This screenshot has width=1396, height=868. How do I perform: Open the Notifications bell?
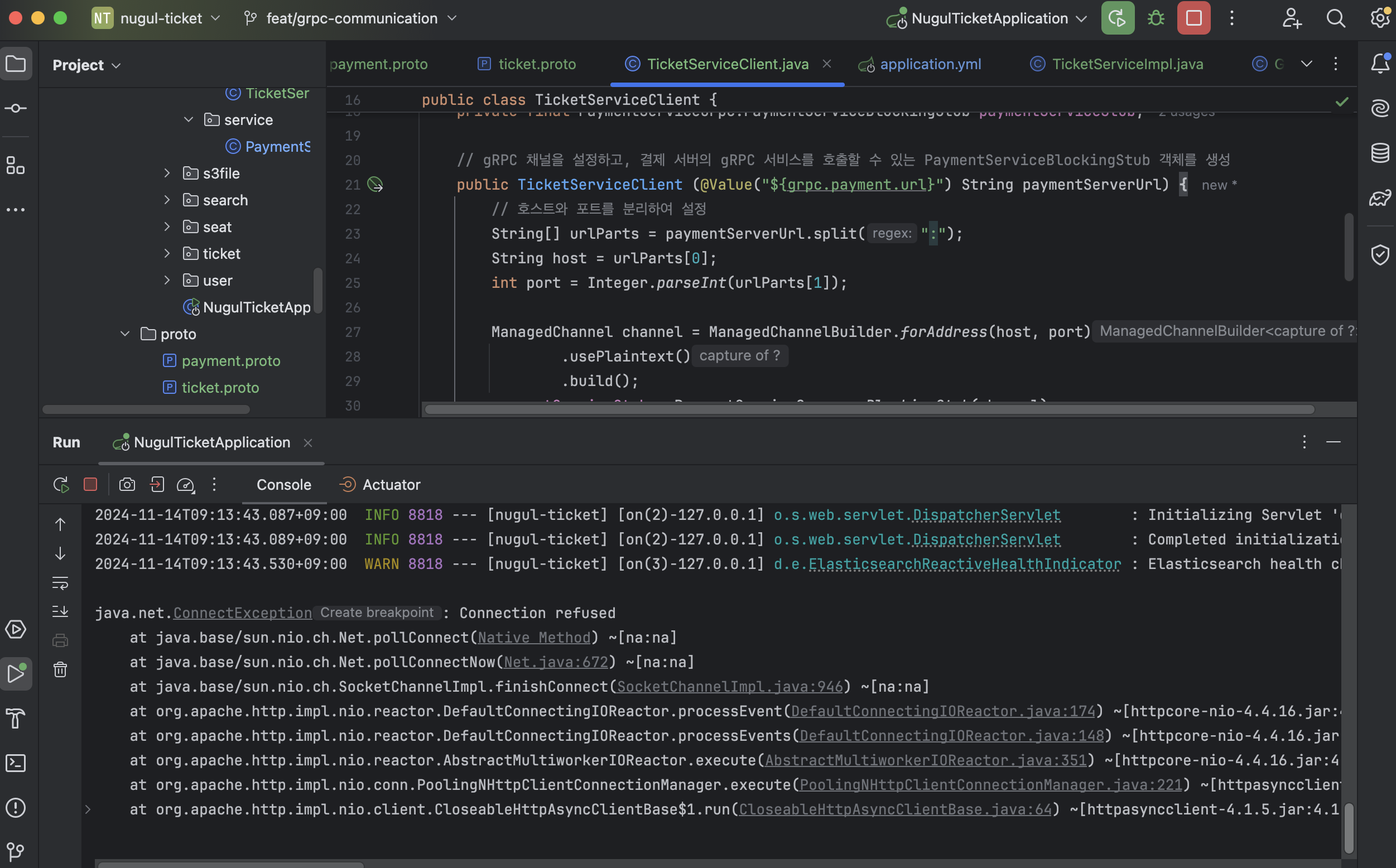pyautogui.click(x=1380, y=64)
